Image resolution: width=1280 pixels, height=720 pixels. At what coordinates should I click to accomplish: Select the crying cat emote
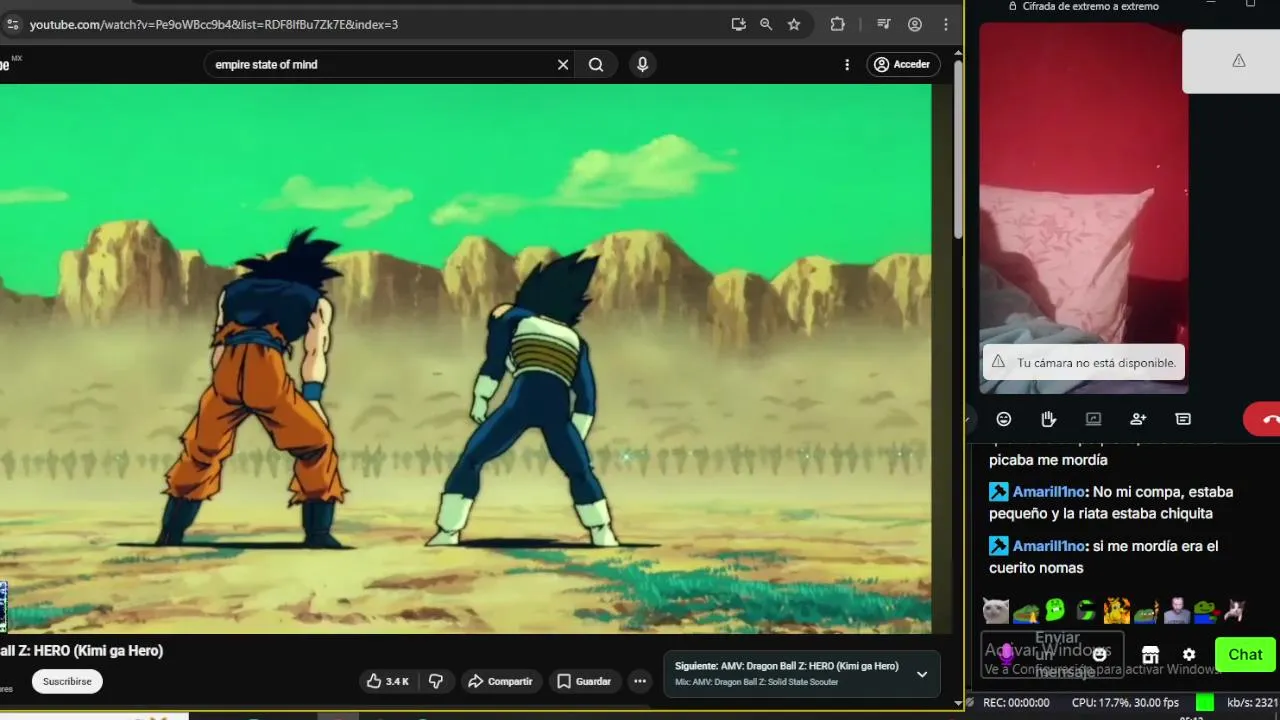996,610
